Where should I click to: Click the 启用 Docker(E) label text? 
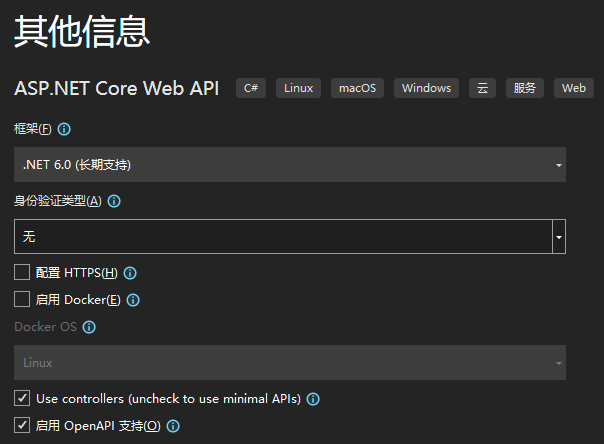click(78, 300)
